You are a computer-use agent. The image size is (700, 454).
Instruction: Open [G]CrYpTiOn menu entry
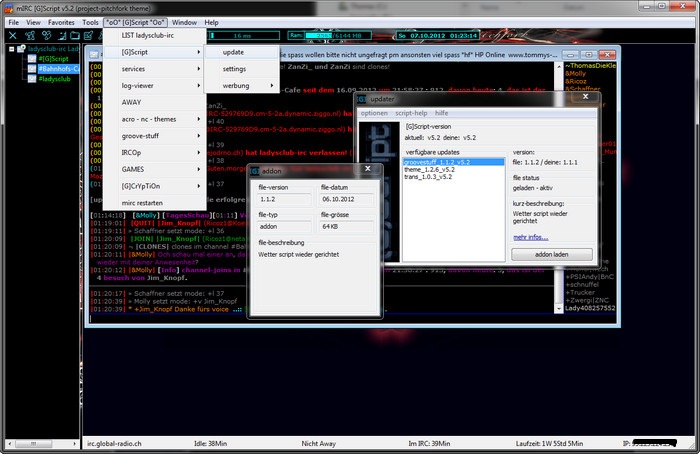(154, 186)
